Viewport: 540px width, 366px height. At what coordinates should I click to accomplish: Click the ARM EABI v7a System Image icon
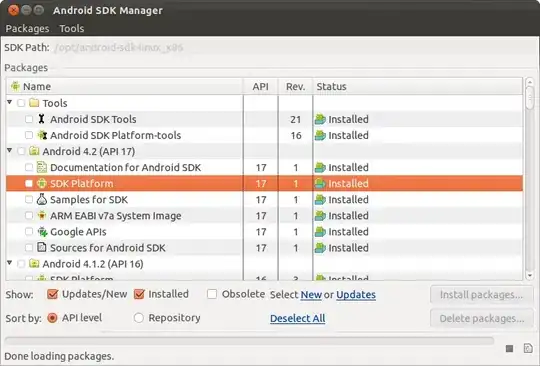point(42,216)
